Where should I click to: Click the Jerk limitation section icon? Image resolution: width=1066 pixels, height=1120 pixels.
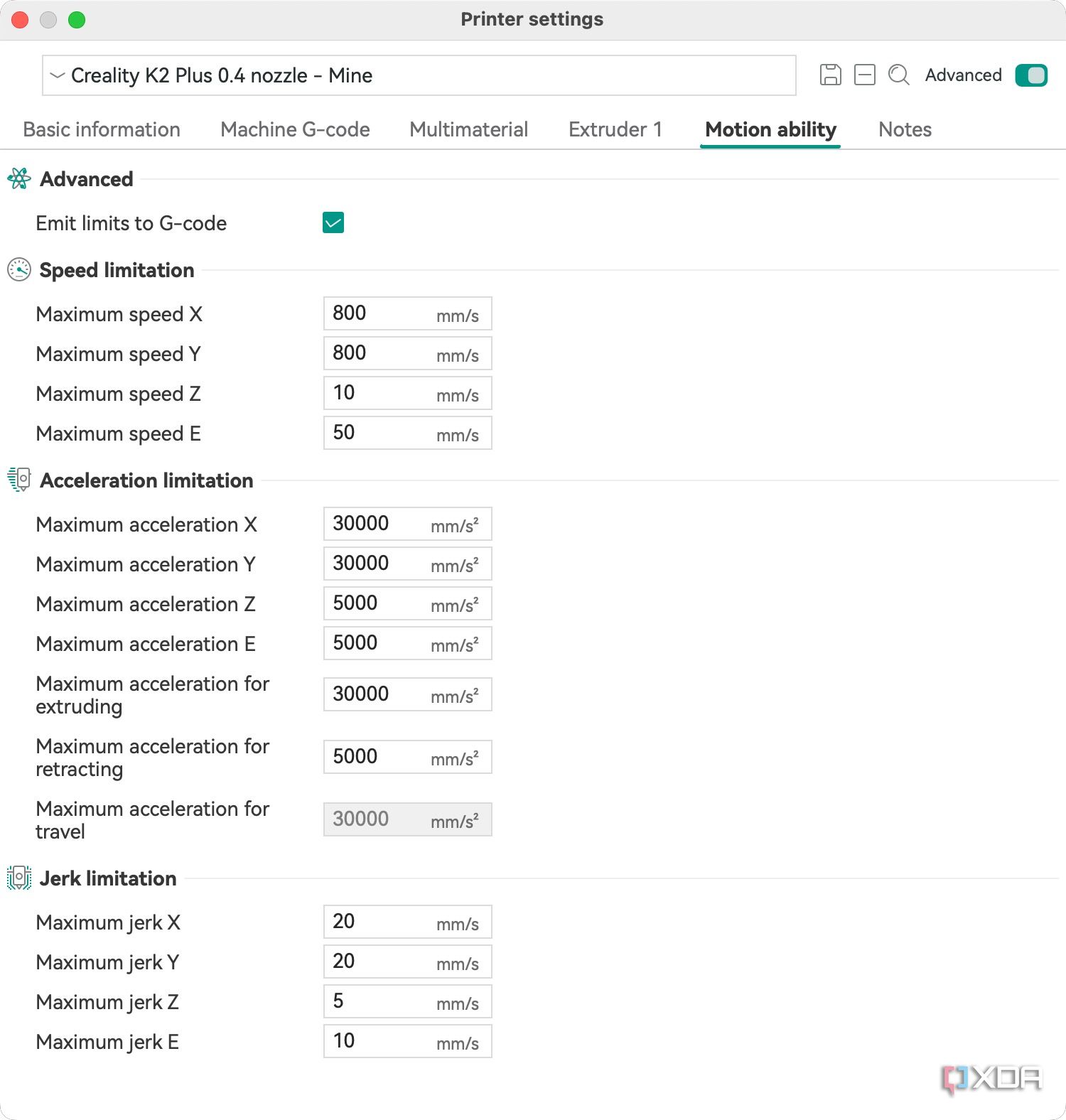(x=19, y=878)
